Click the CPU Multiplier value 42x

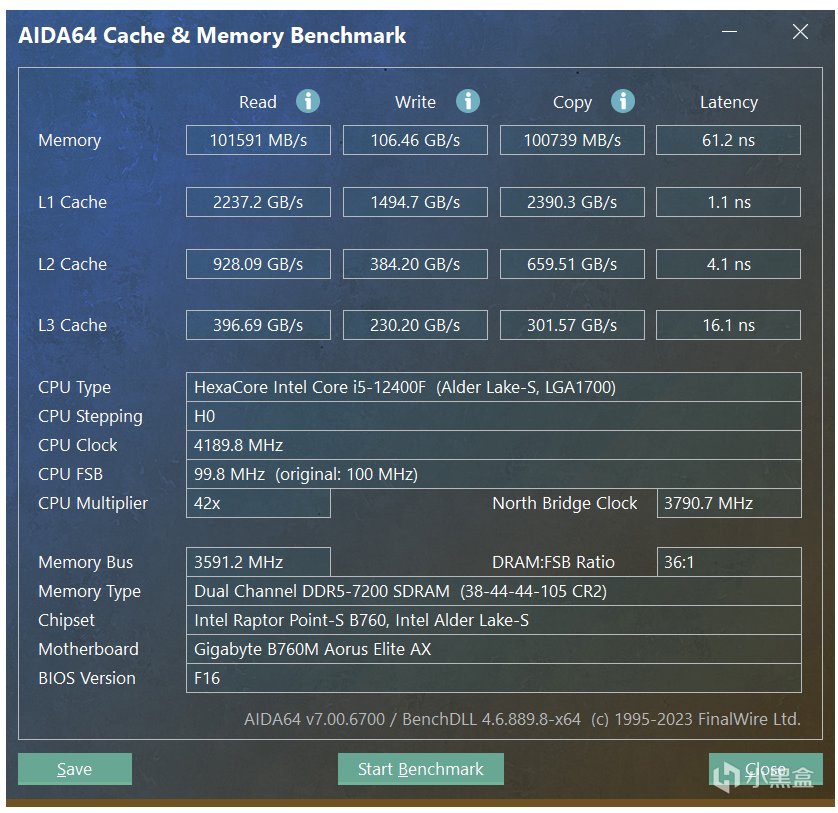(x=258, y=503)
